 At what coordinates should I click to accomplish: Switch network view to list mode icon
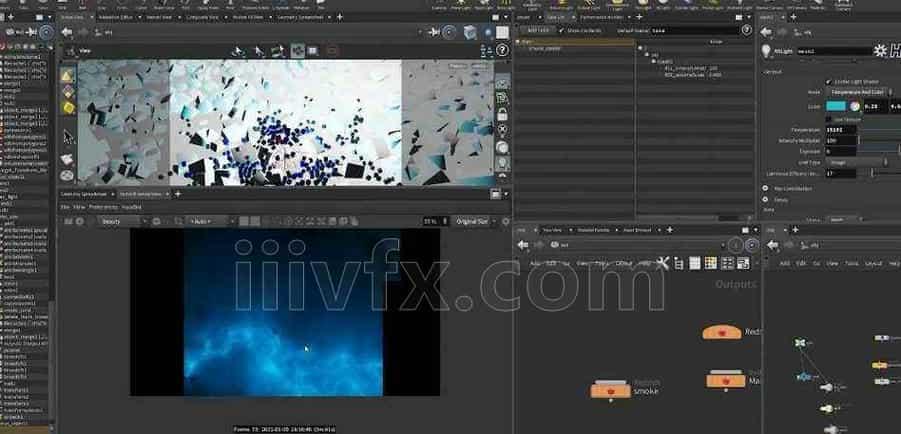[679, 263]
